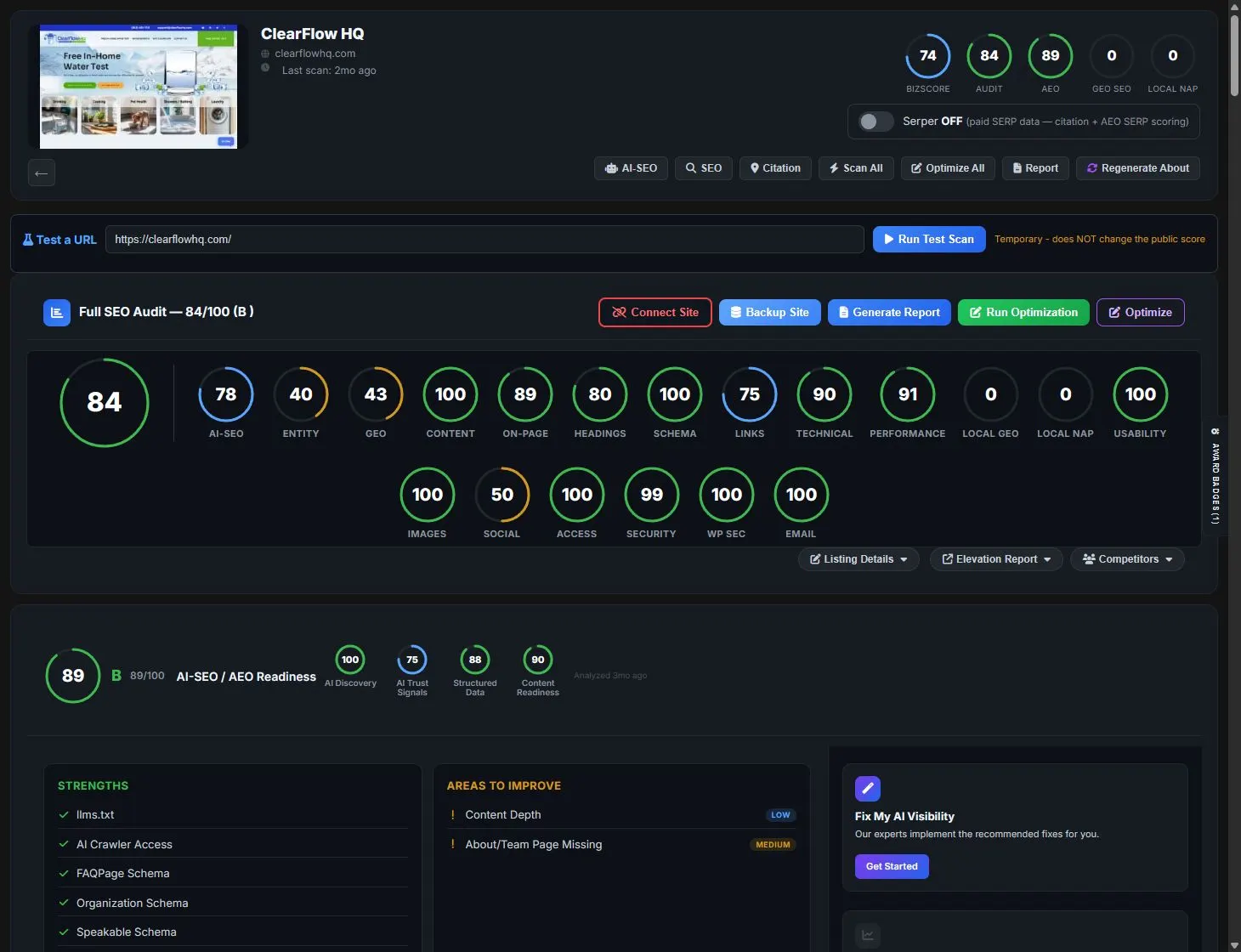The image size is (1241, 952).
Task: Click the AI Trust Signals gauge showing 75
Action: [412, 660]
